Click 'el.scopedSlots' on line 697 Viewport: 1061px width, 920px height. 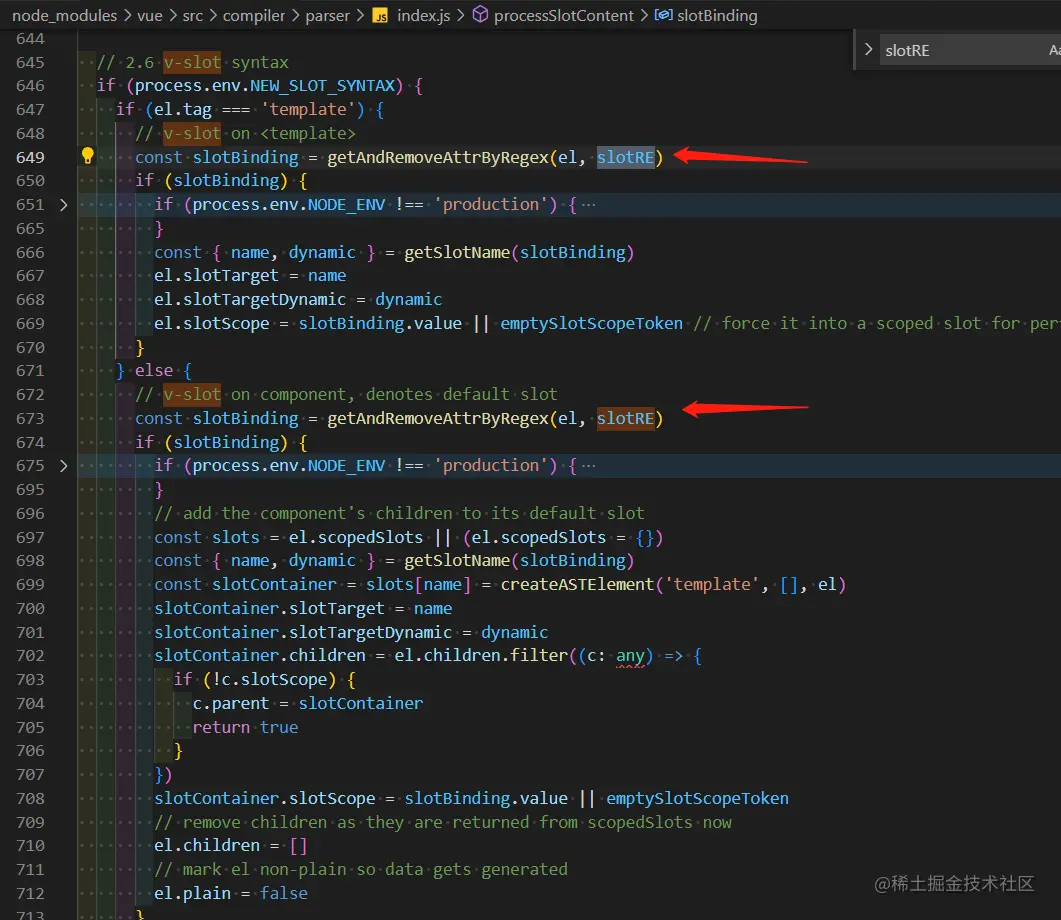[x=356, y=537]
